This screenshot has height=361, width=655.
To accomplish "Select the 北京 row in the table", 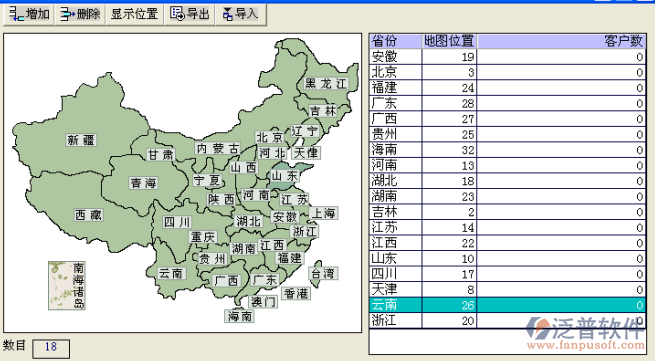I will (x=508, y=72).
